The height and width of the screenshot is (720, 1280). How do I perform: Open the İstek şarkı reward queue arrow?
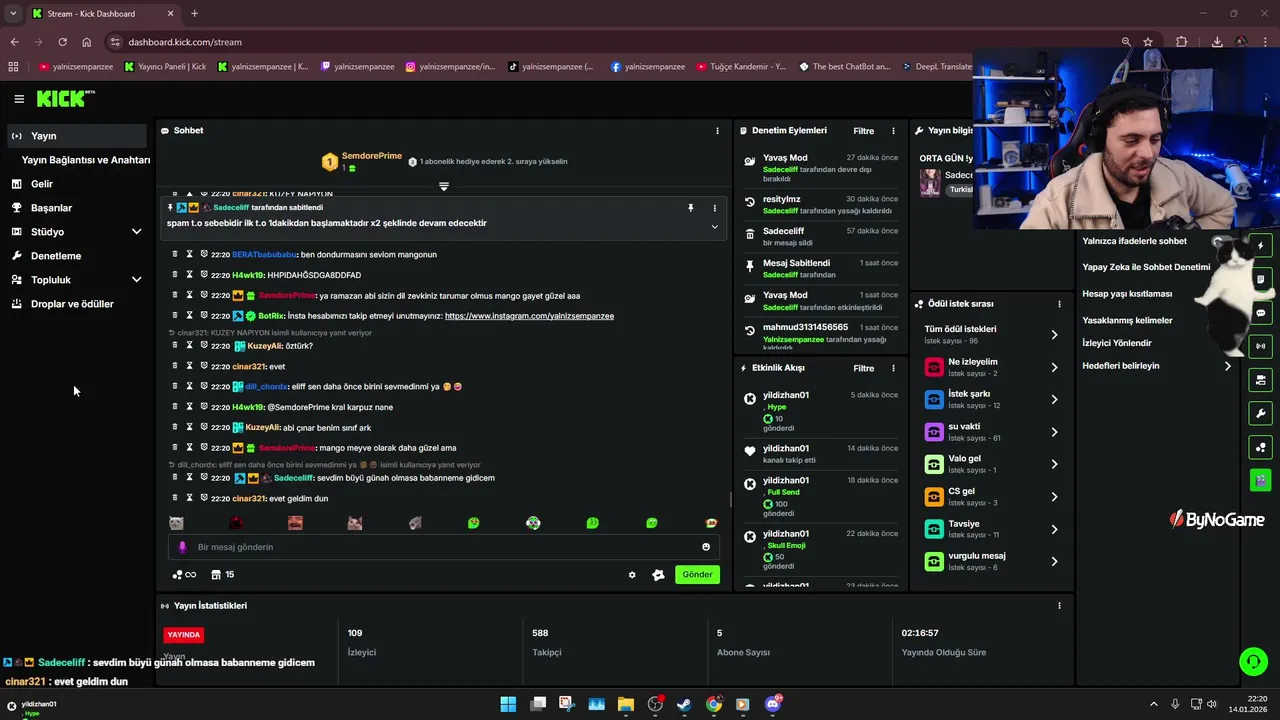click(1054, 400)
